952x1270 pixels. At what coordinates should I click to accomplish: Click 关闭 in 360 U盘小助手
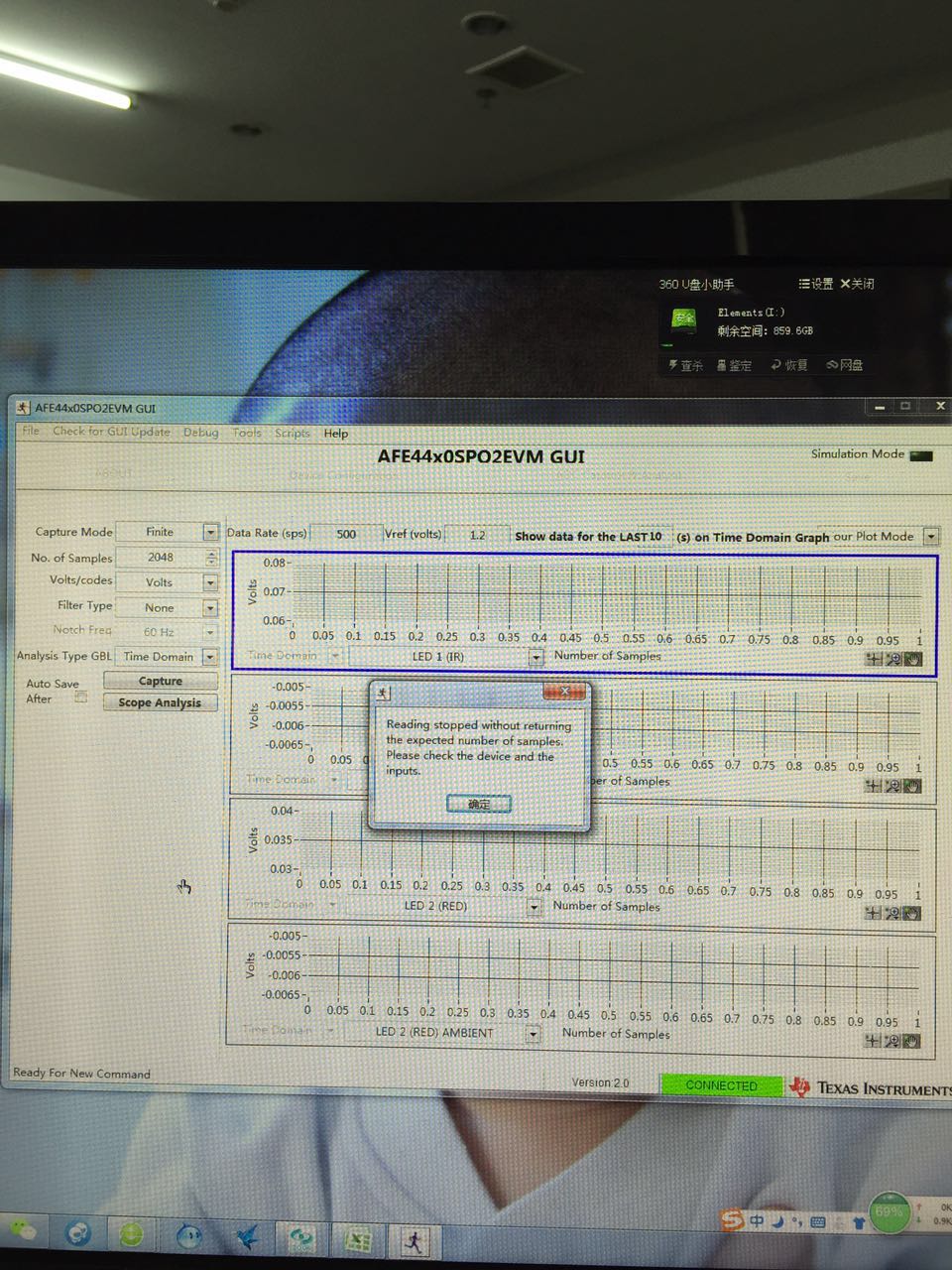coord(858,284)
